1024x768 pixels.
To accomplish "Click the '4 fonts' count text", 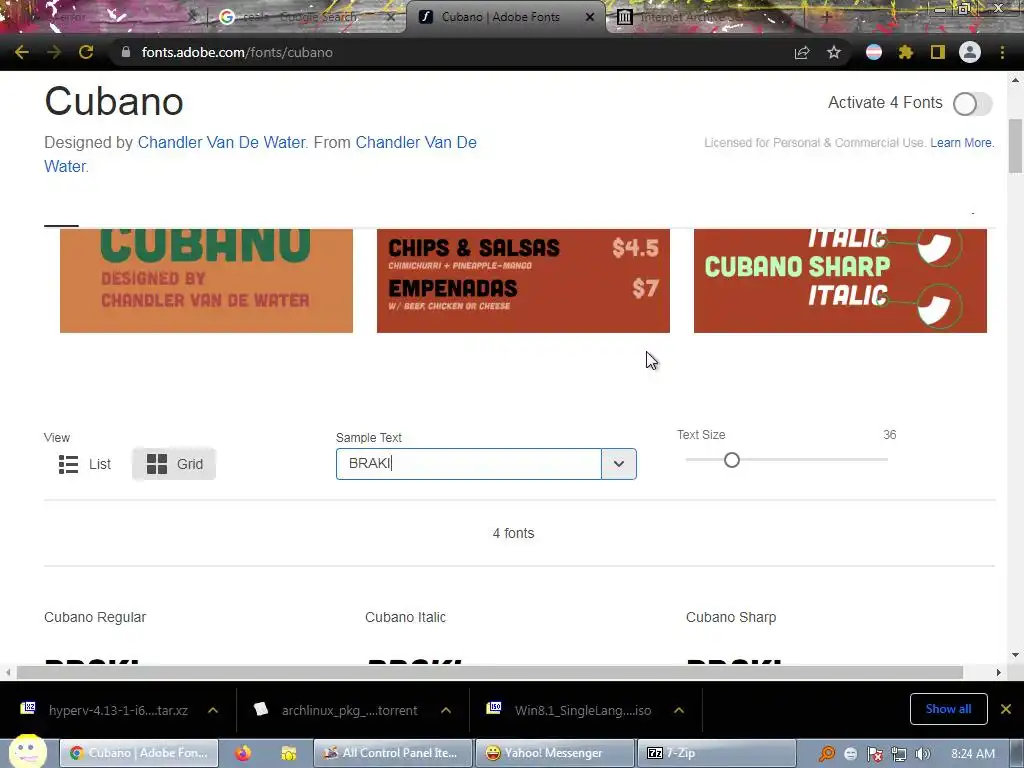I will 513,533.
